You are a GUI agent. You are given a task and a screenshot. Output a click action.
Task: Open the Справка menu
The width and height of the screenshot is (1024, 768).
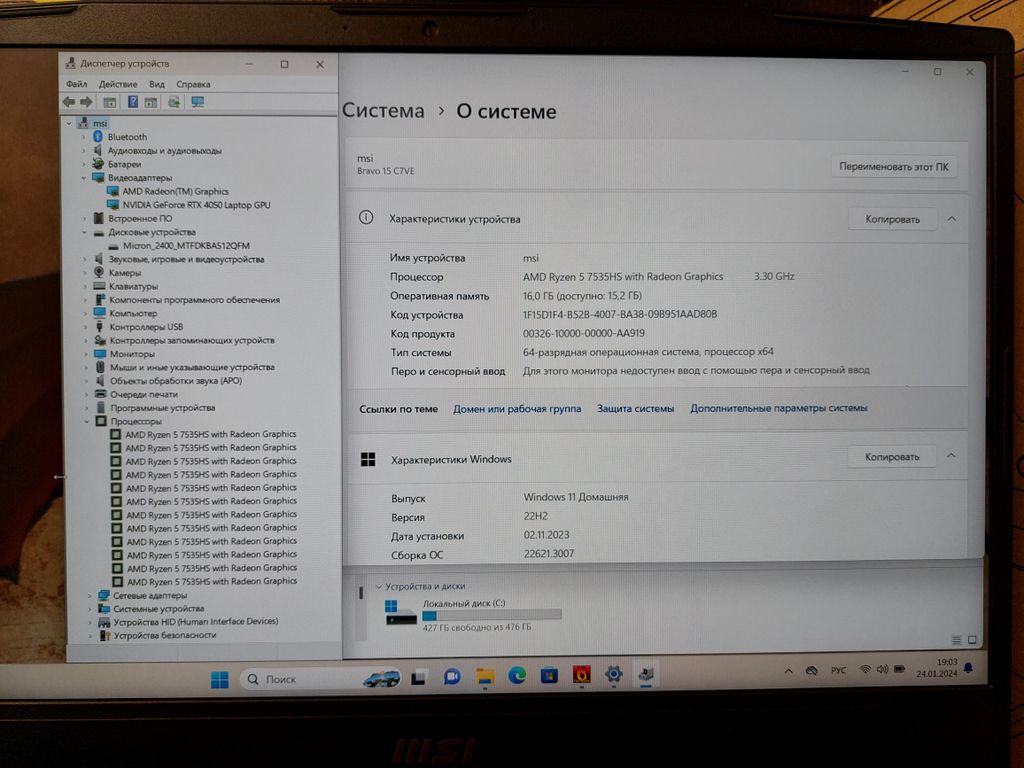193,84
